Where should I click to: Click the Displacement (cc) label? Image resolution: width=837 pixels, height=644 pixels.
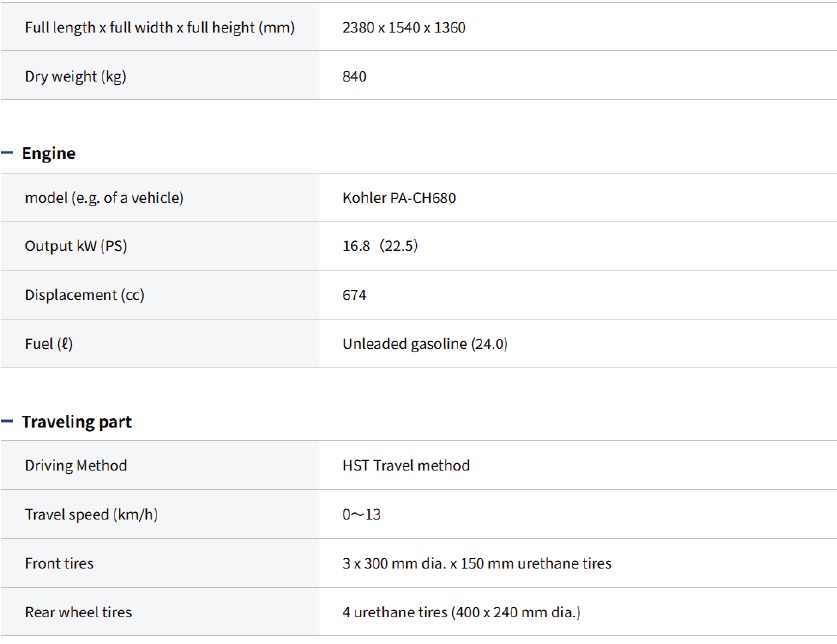pos(85,295)
